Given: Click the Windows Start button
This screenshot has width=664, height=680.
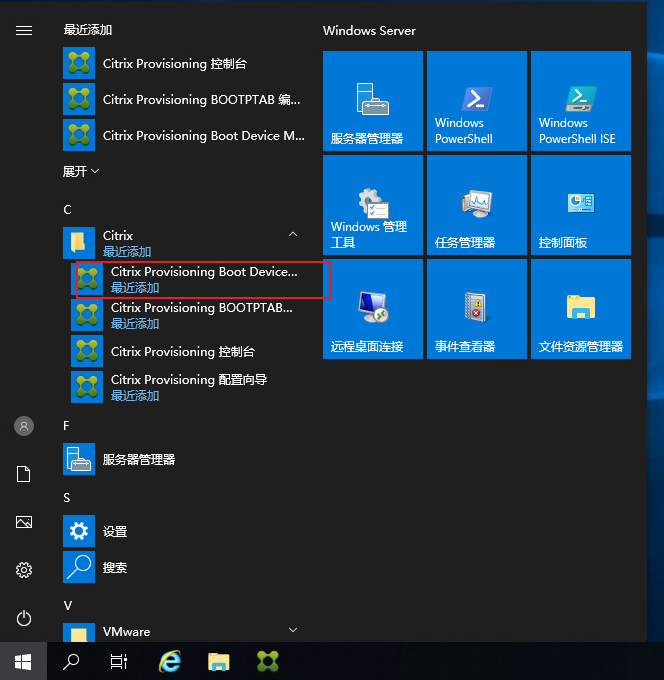Looking at the screenshot, I should [x=23, y=661].
